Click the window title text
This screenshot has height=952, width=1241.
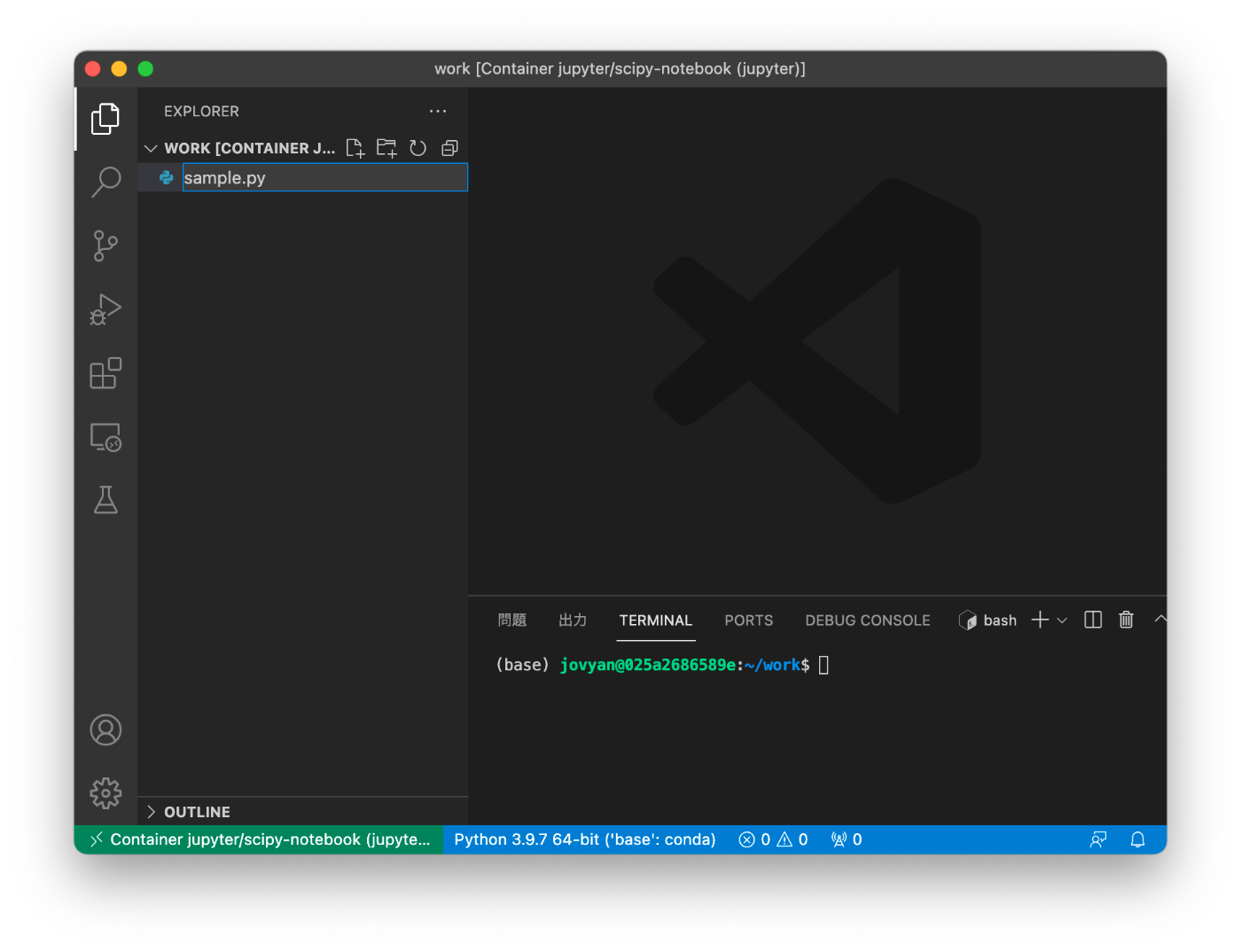620,68
